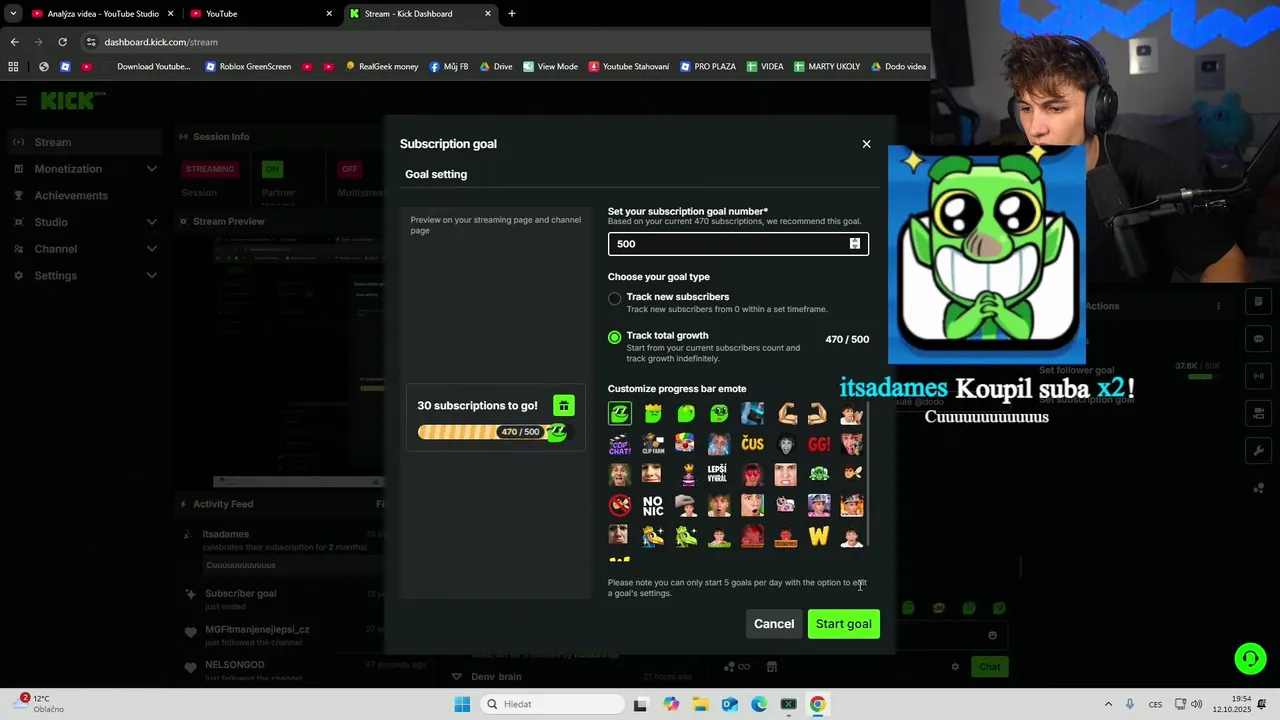Pick the crowned green blob emote
1280x720 pixels.
[x=653, y=413]
